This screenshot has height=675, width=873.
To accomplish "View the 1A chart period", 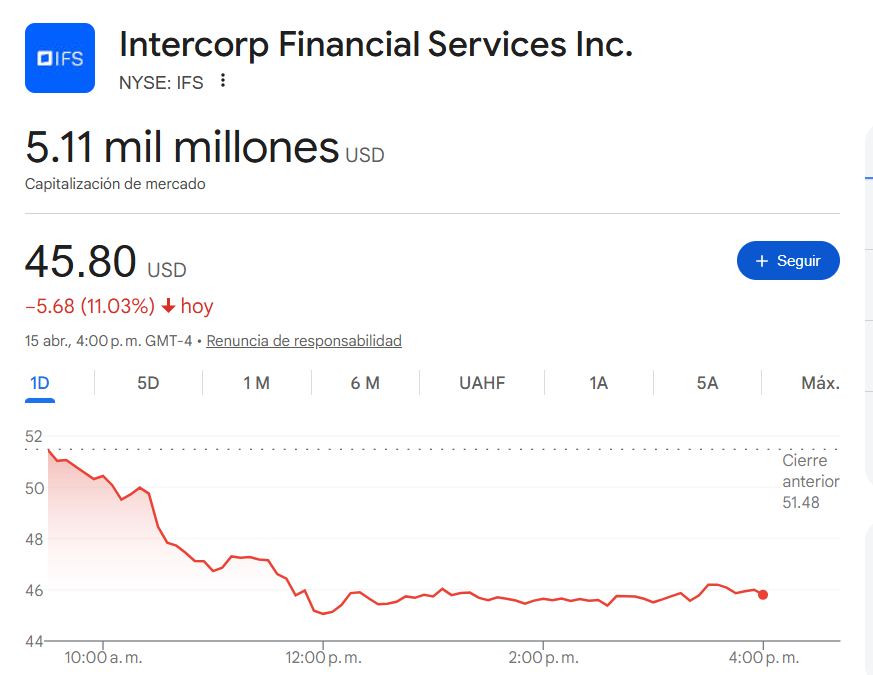I will click(598, 383).
